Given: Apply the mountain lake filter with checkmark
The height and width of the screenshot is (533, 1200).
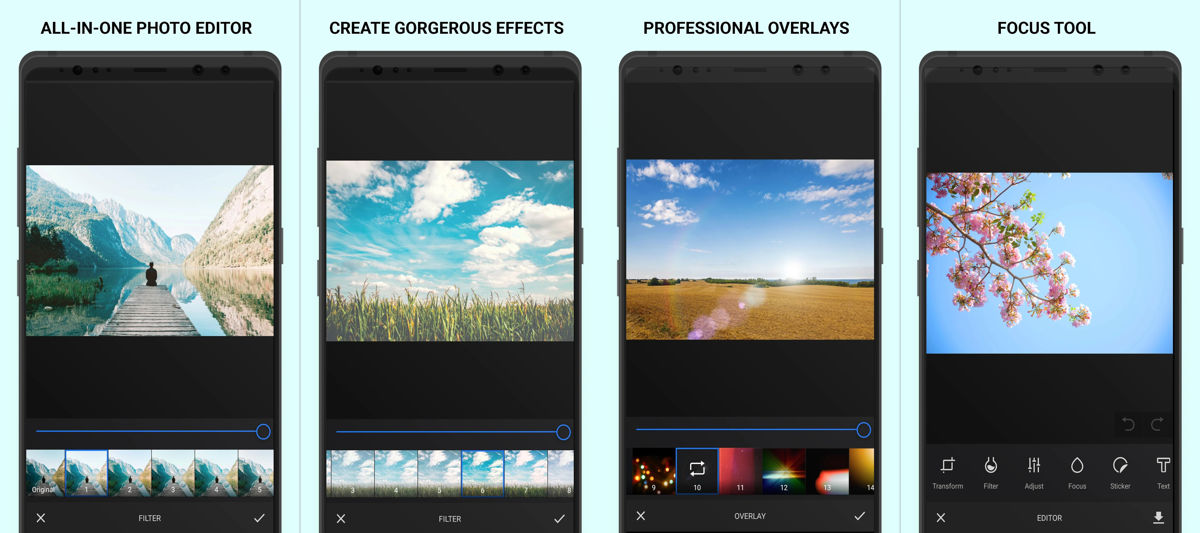Looking at the screenshot, I should click(x=259, y=518).
